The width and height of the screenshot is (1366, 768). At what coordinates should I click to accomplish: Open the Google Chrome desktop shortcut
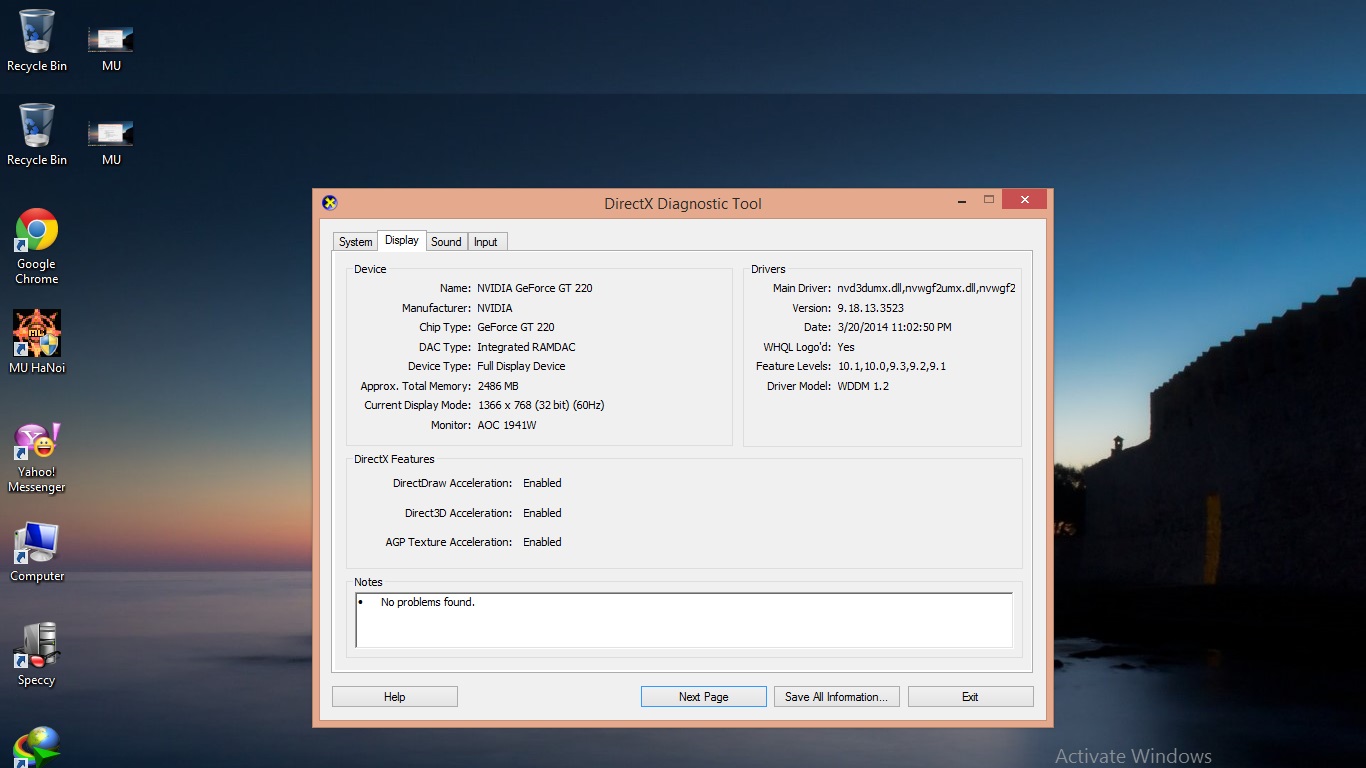[37, 246]
